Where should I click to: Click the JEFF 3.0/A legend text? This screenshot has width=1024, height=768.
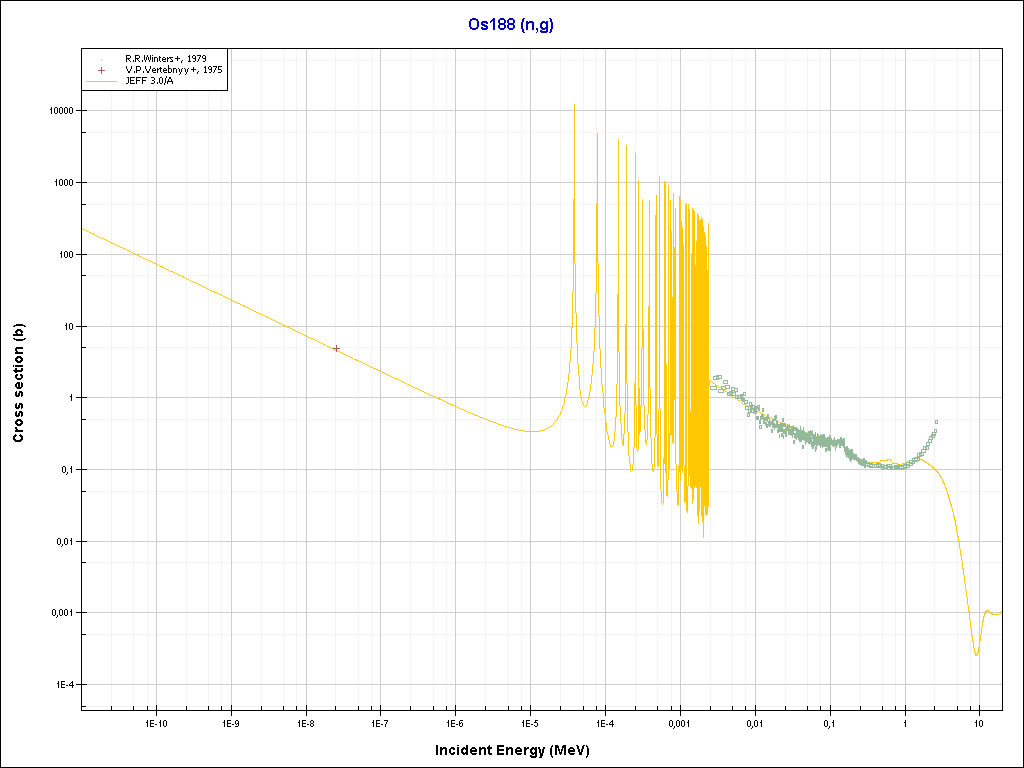pyautogui.click(x=153, y=82)
